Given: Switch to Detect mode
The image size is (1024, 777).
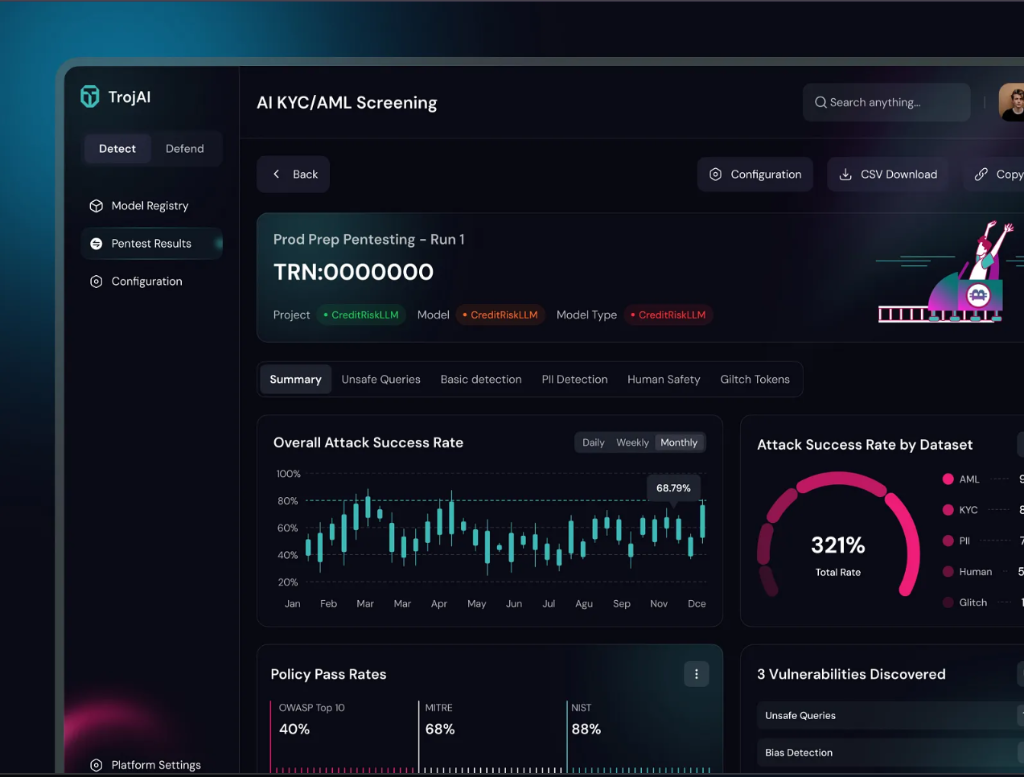Looking at the screenshot, I should (118, 148).
